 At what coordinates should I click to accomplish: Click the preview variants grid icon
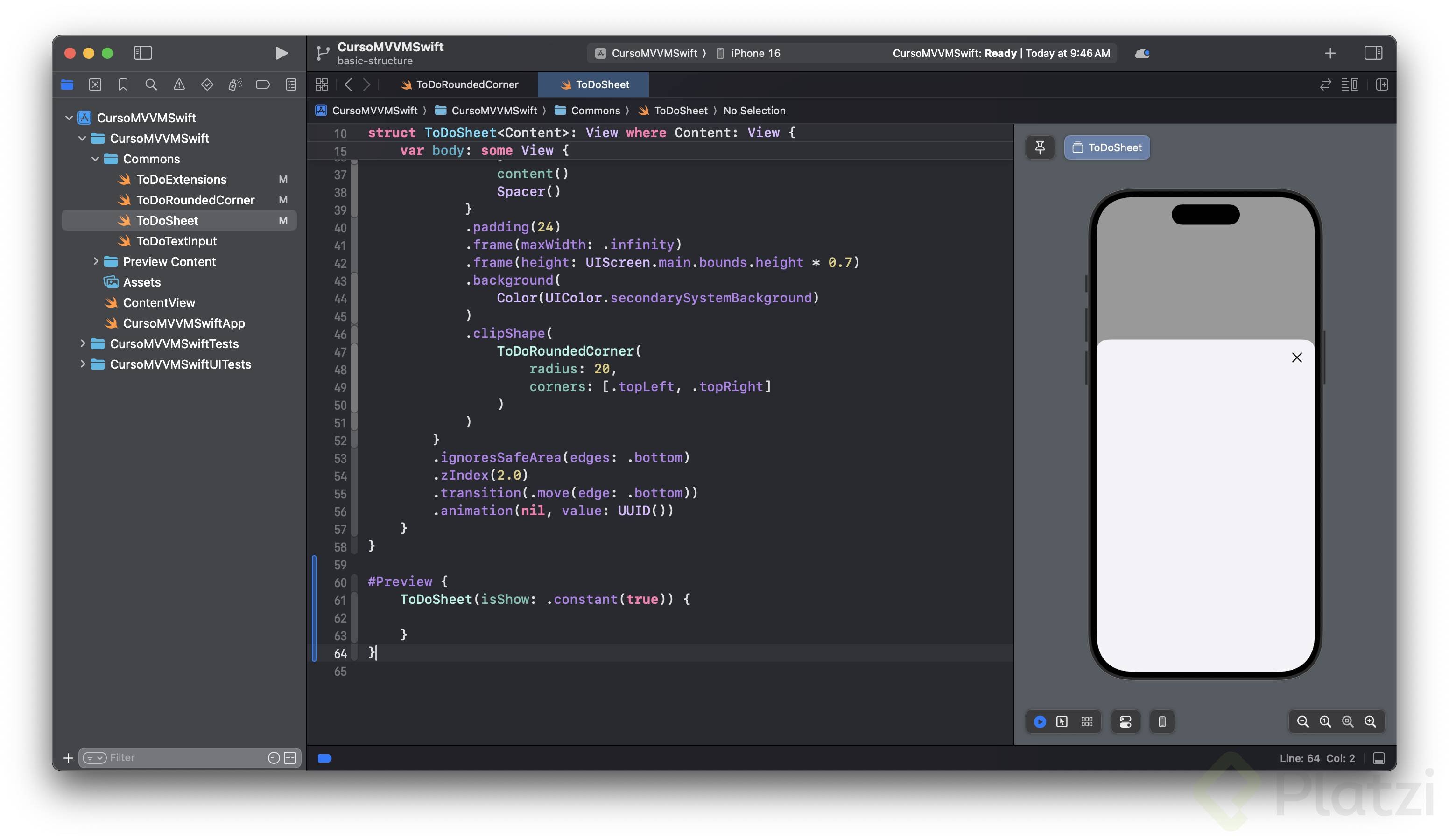(x=1087, y=721)
